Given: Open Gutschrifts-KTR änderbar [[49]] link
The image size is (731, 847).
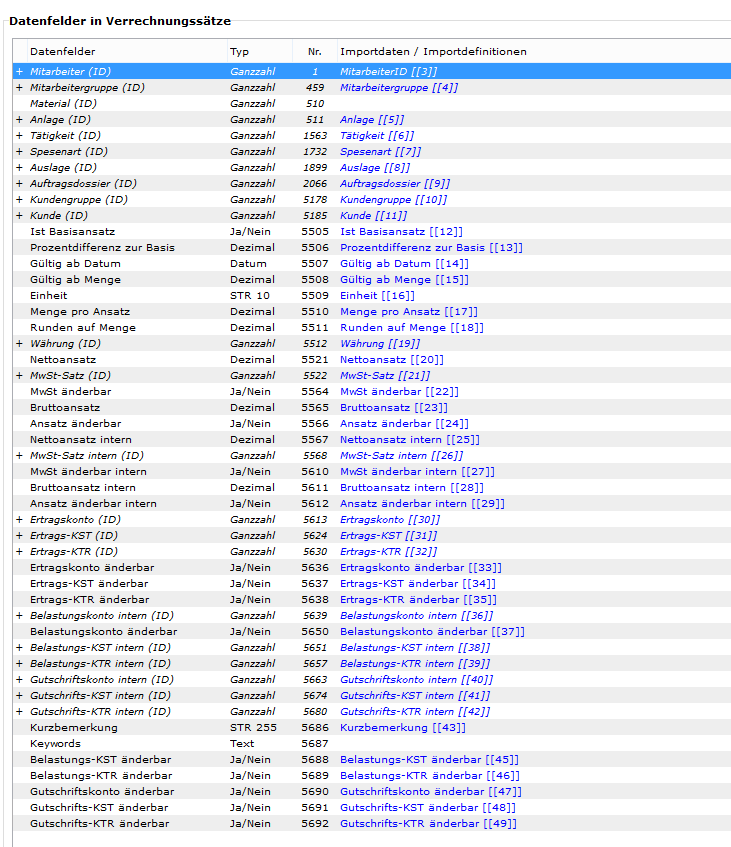Looking at the screenshot, I should (426, 824).
